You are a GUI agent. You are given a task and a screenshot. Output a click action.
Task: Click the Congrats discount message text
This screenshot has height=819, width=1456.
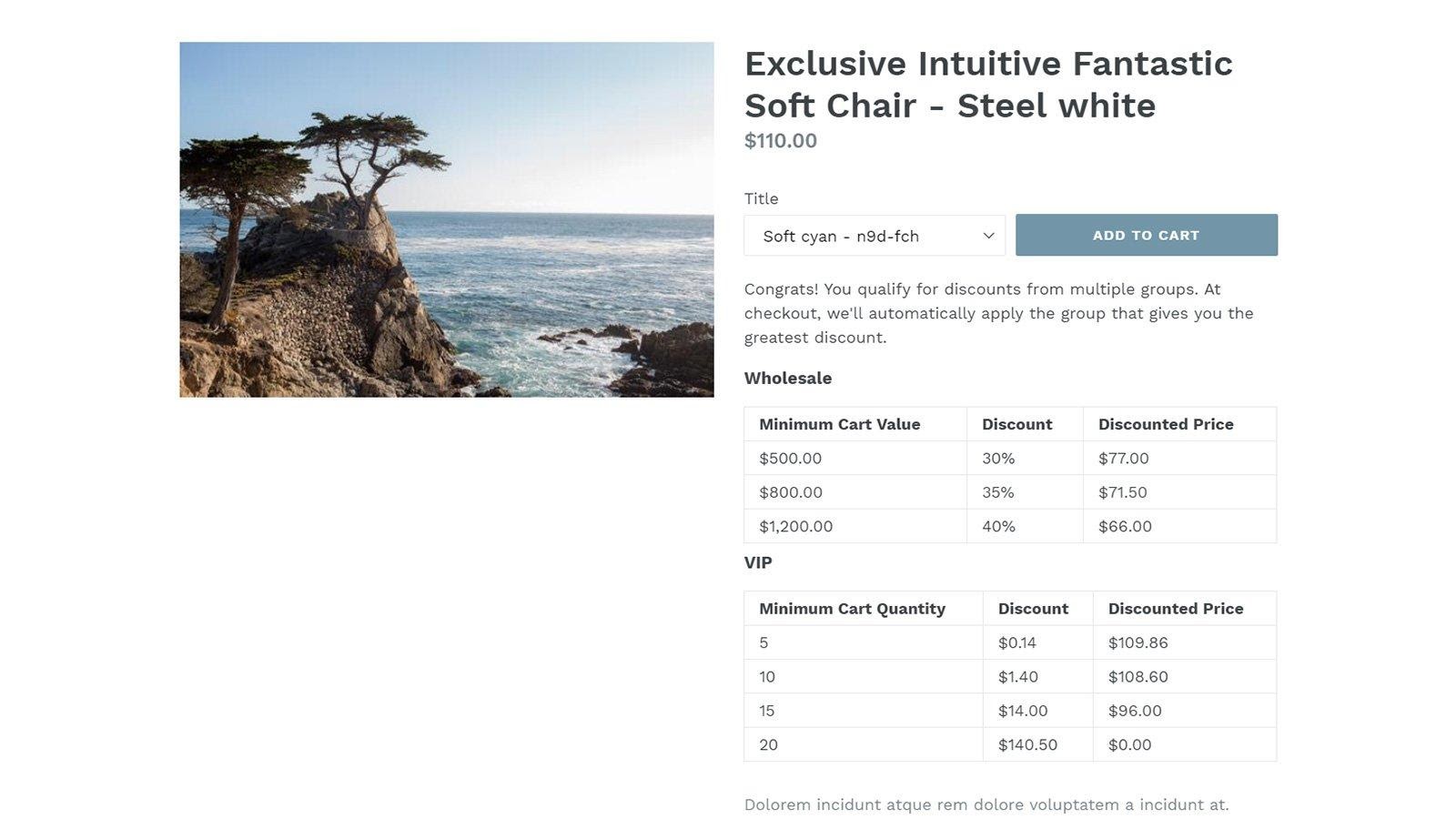[998, 313]
